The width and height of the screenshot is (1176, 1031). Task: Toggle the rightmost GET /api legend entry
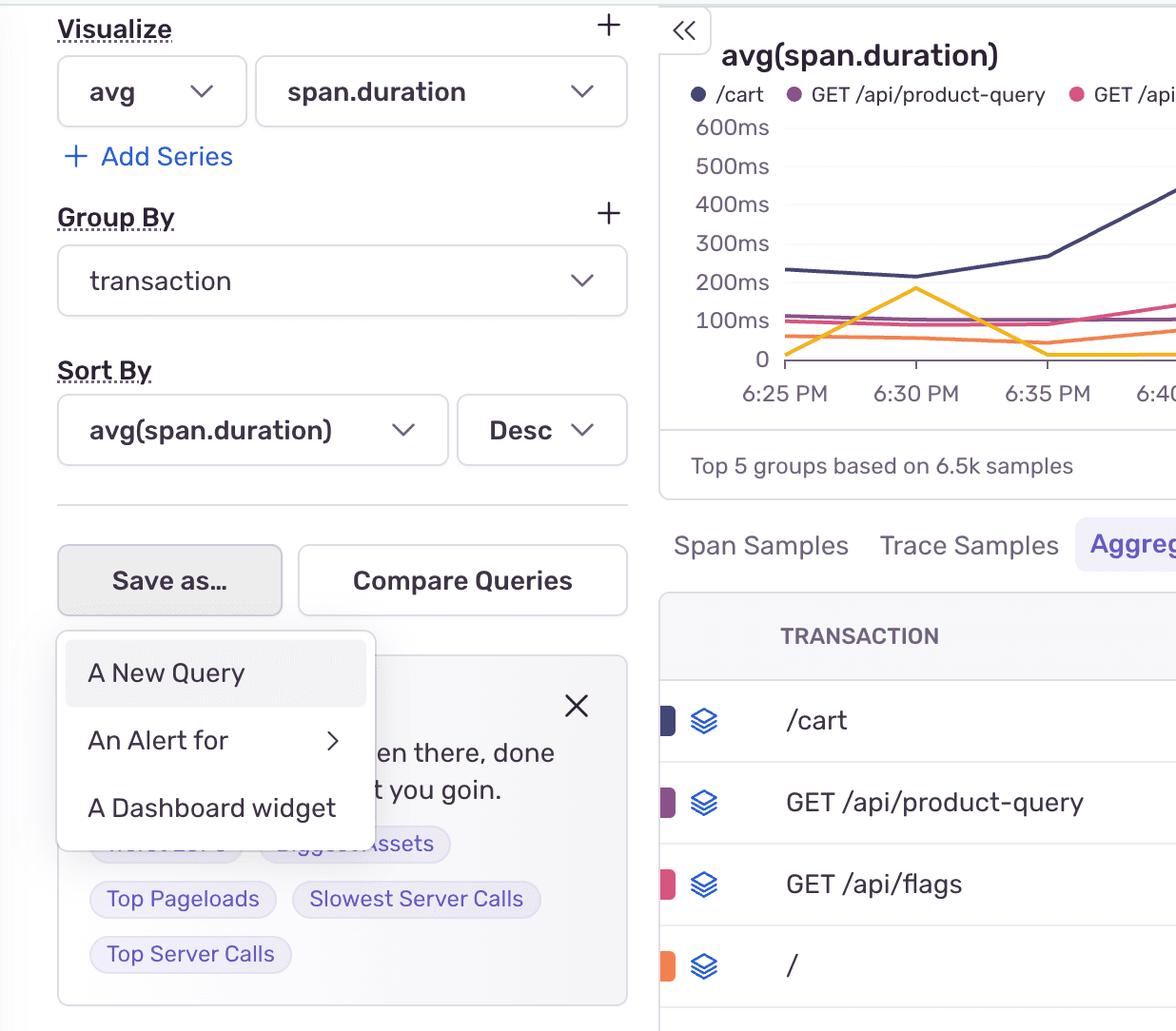(1123, 94)
